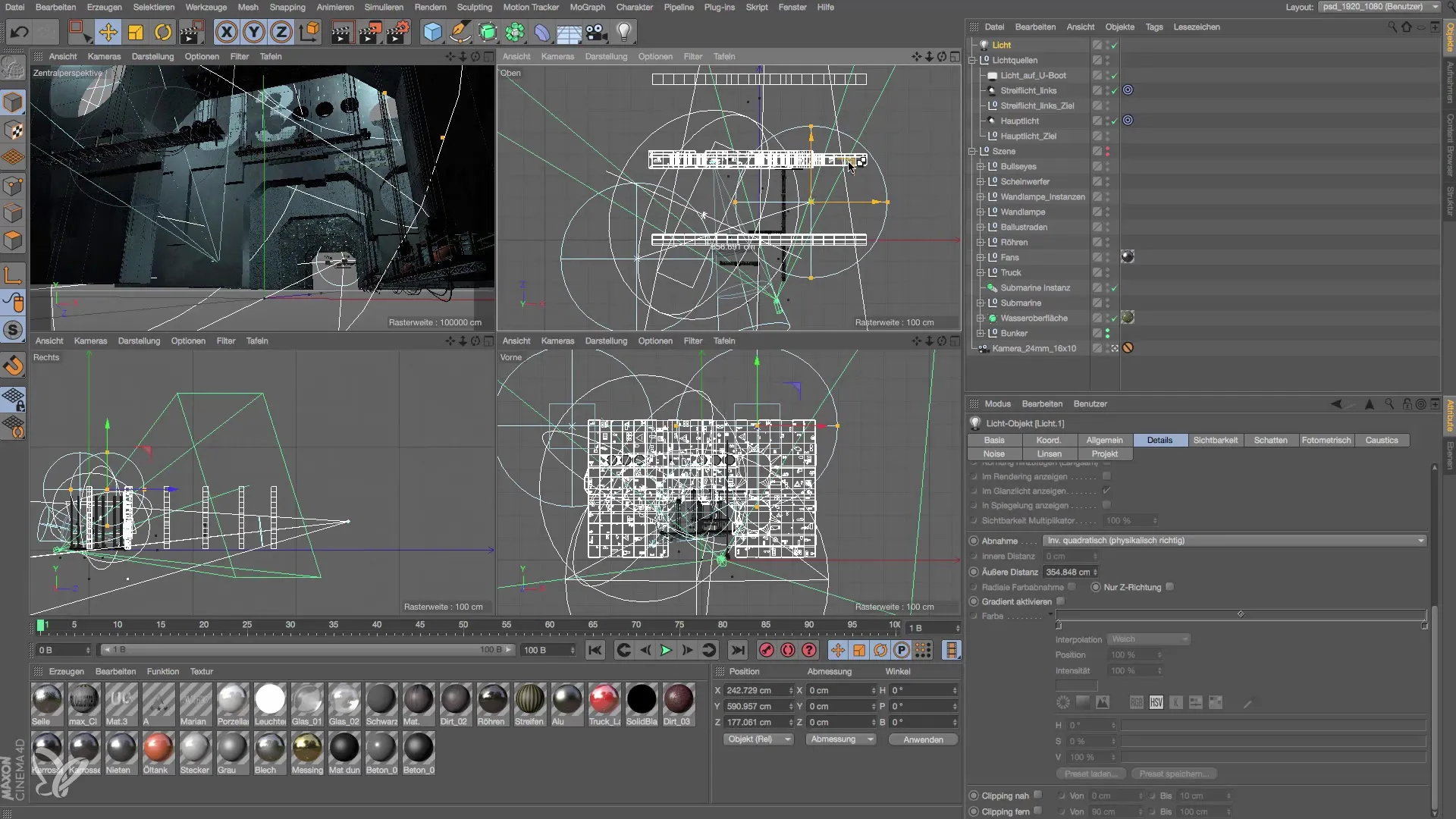
Task: Click the Äußere Distanz value field
Action: (1071, 572)
